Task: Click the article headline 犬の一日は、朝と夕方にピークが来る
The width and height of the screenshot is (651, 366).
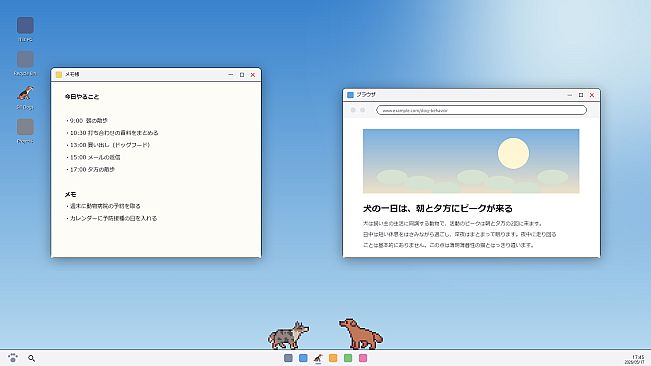Action: tap(438, 208)
